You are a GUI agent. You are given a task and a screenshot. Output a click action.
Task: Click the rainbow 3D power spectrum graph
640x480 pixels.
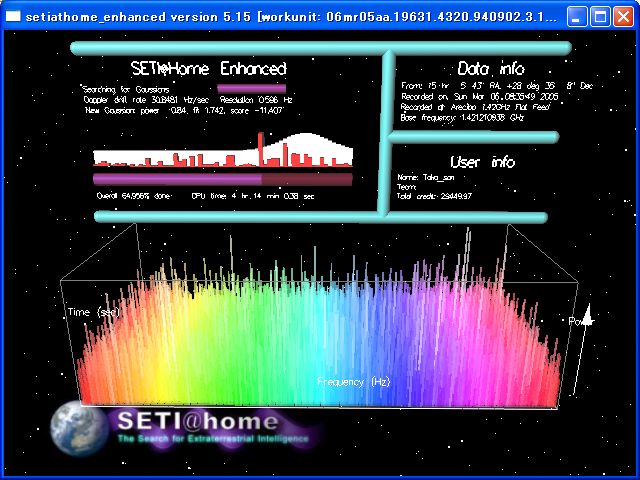319,322
